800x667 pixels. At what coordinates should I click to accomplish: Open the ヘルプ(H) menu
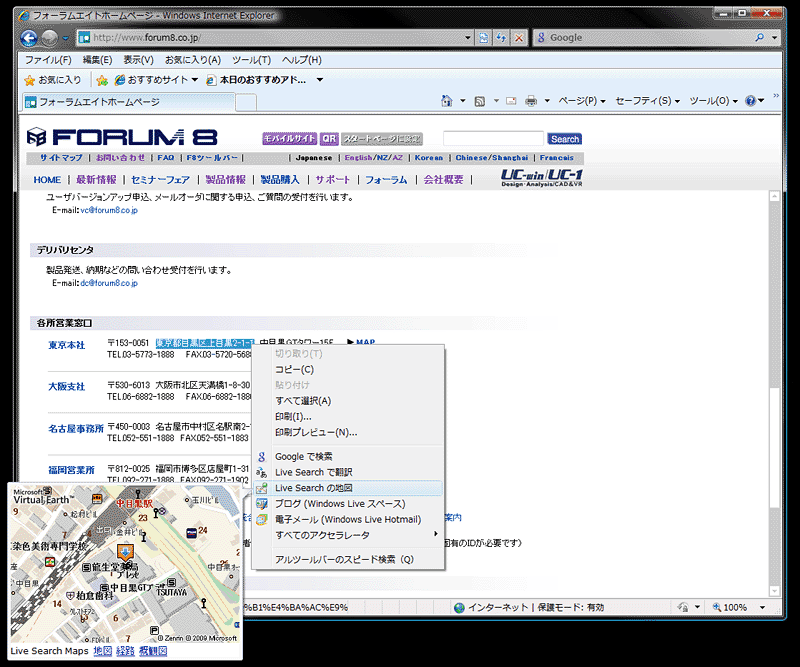pos(302,60)
